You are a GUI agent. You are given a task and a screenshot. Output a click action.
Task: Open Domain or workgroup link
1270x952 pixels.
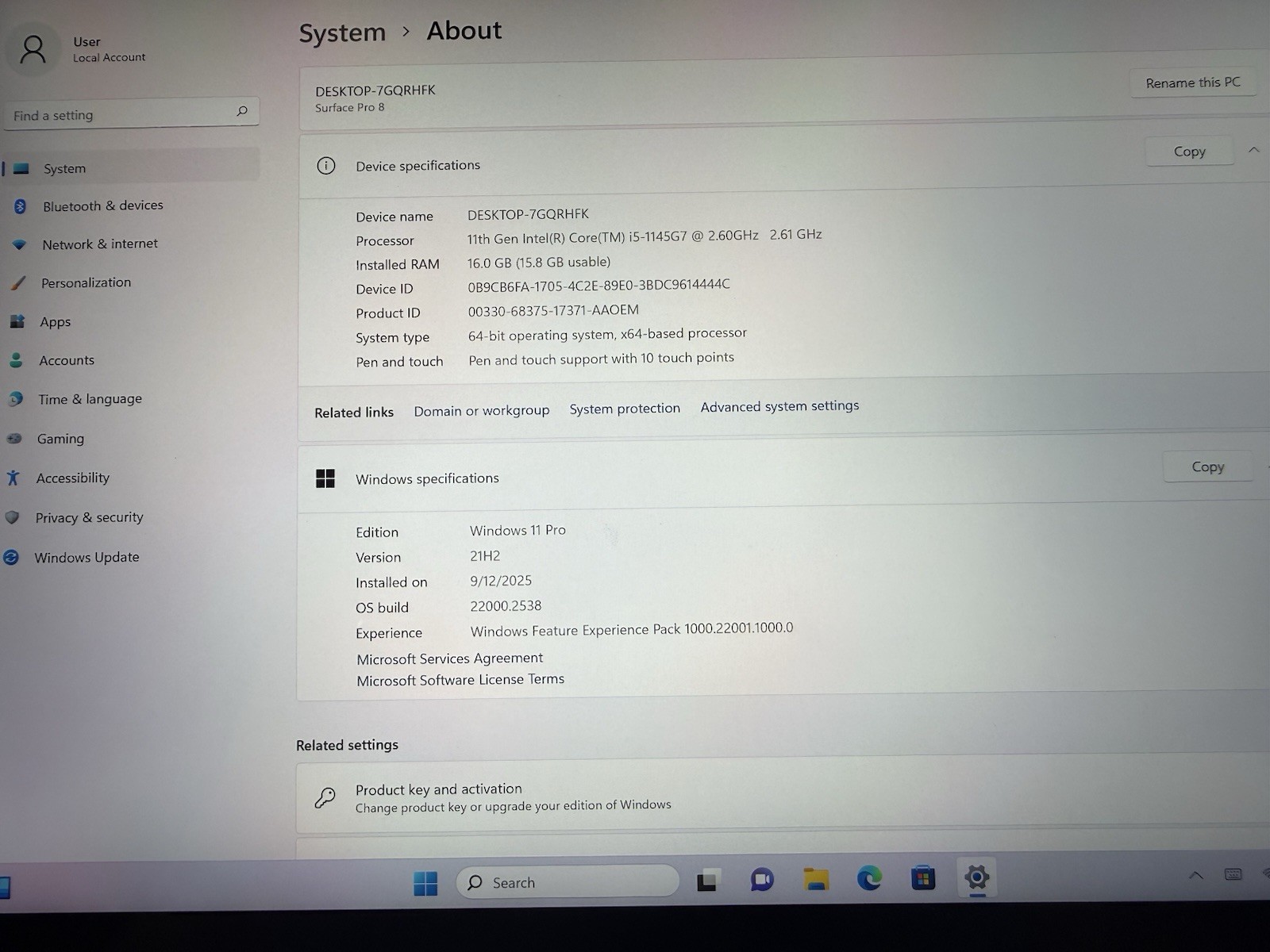[x=481, y=411]
